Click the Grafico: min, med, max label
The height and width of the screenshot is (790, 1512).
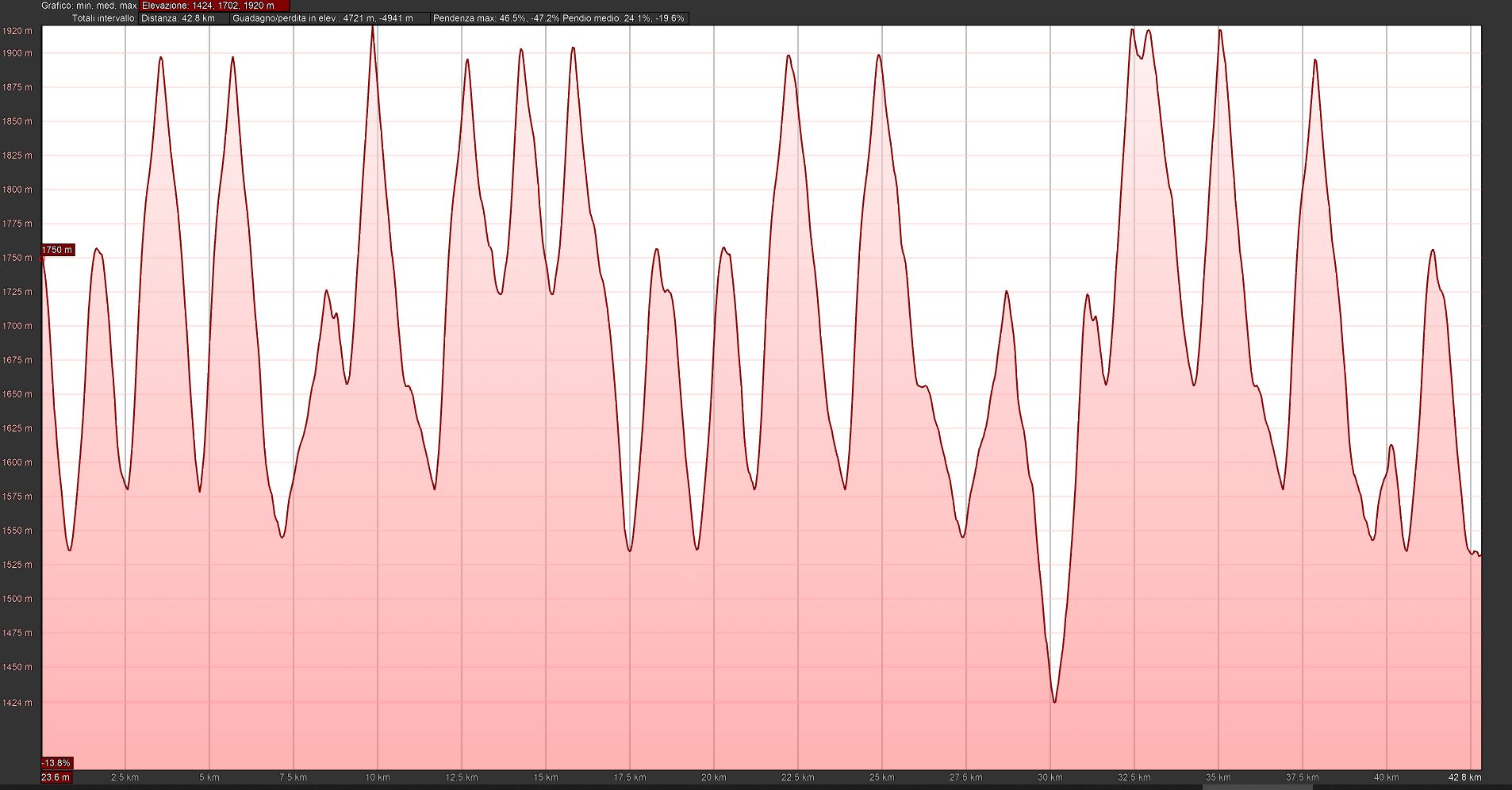pos(89,6)
